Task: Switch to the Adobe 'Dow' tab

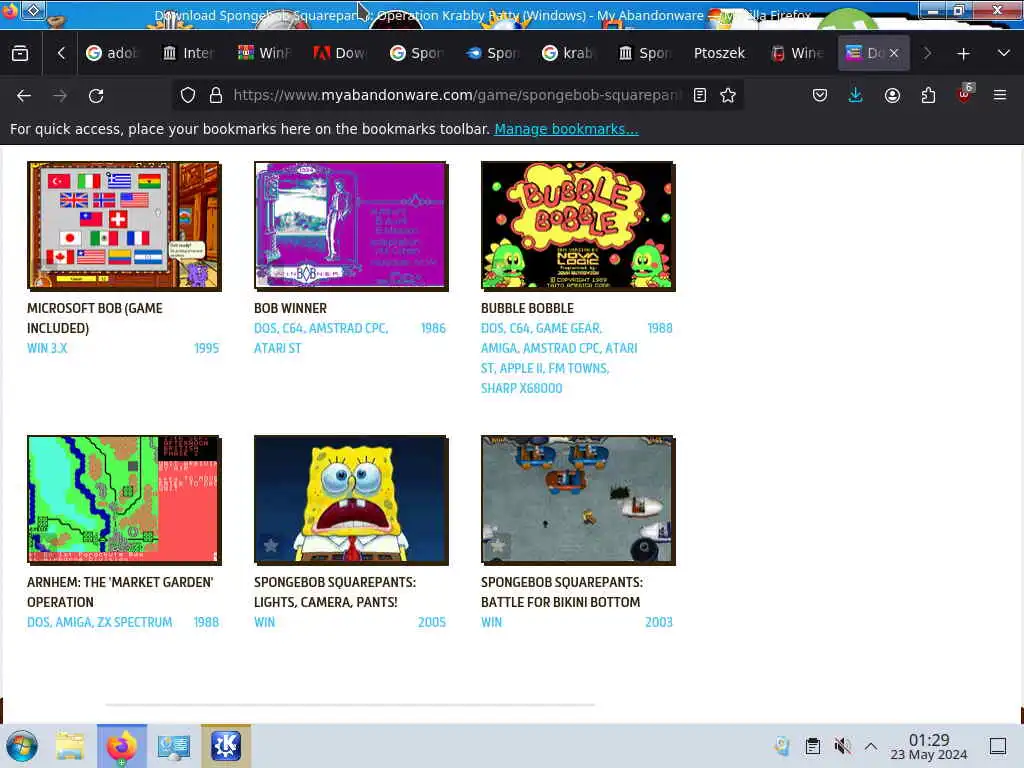Action: (x=341, y=54)
